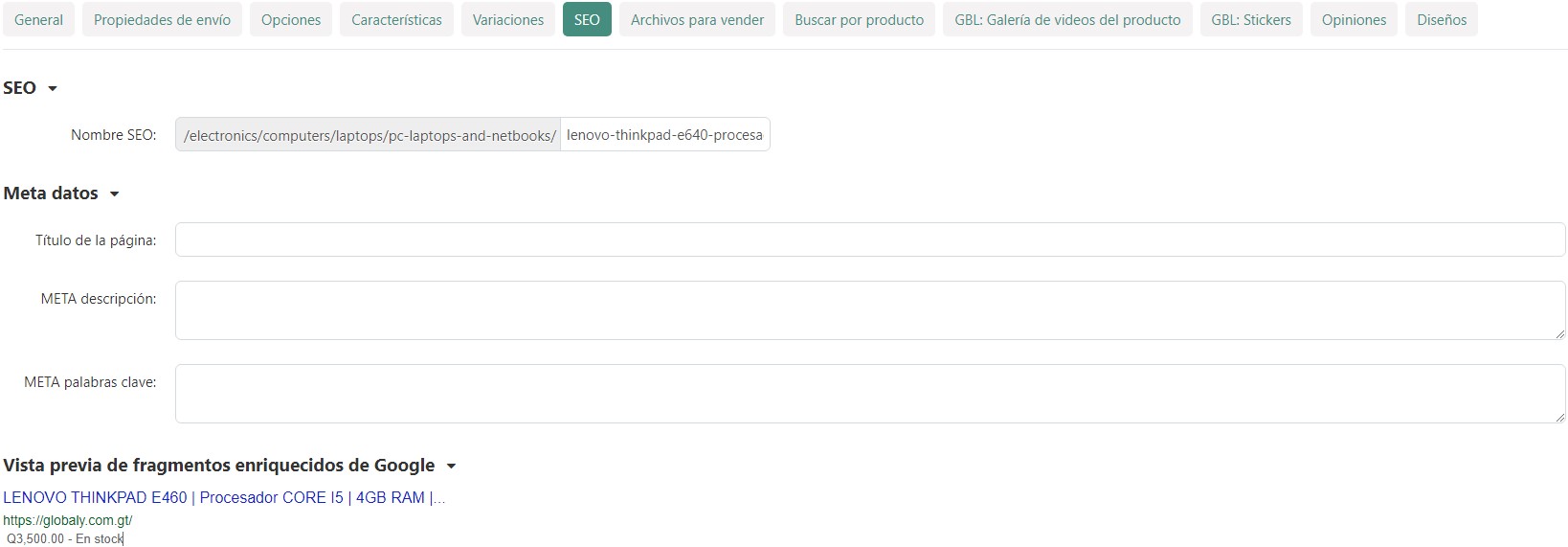Open the Opiniones tab

point(1354,20)
